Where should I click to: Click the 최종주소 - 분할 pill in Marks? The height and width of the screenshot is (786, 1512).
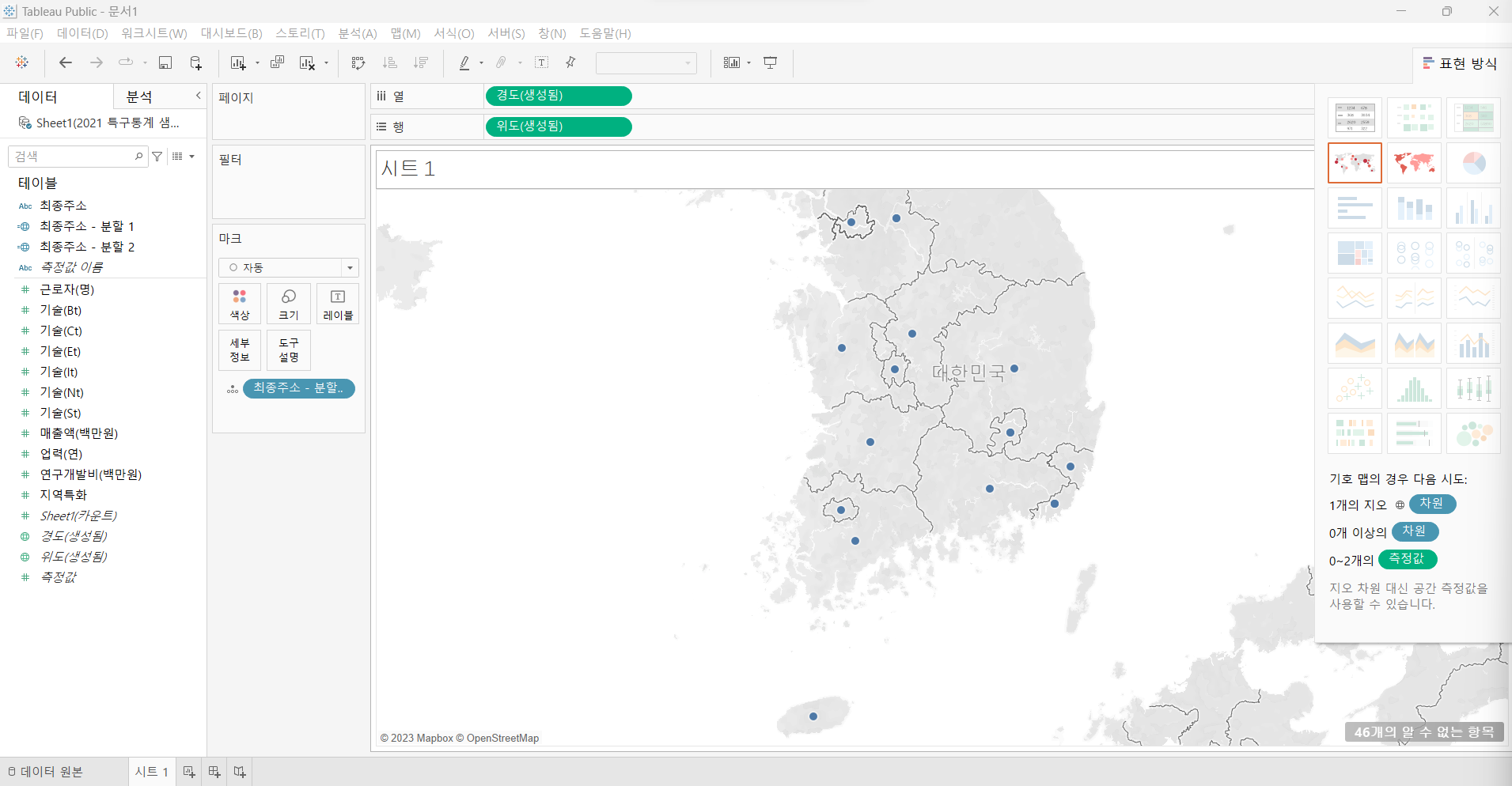tap(298, 388)
